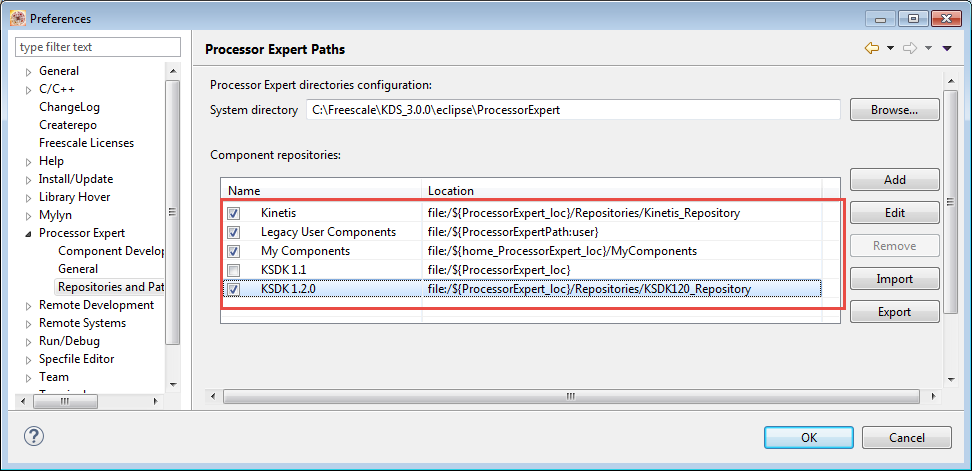Expand the Remote Development tree node
Image resolution: width=972 pixels, height=471 pixels.
(28, 306)
